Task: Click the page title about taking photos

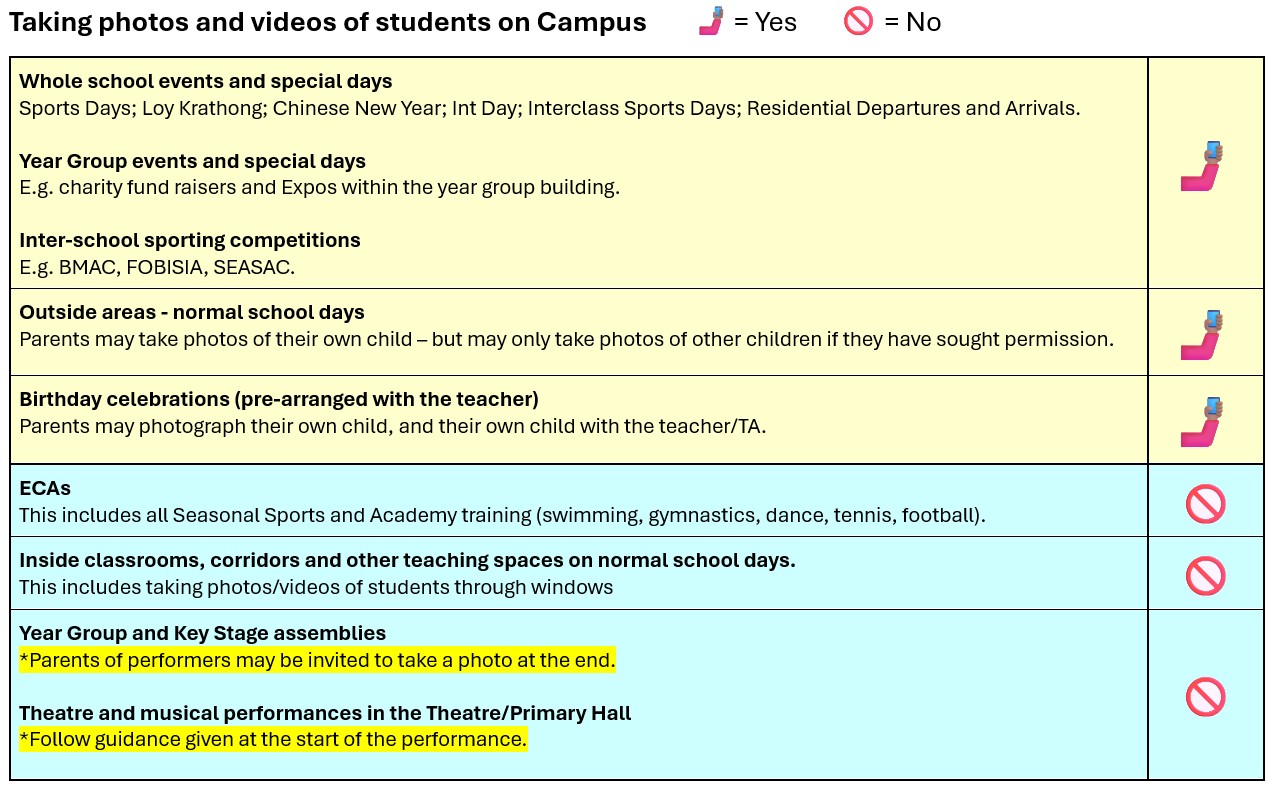Action: tap(328, 23)
